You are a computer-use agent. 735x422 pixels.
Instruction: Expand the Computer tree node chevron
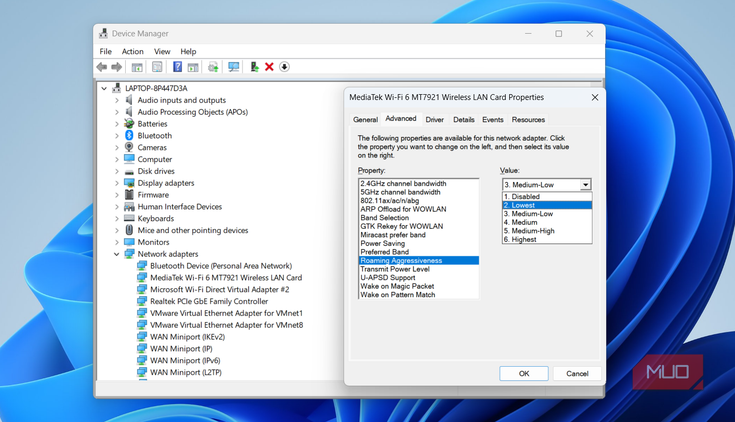[x=117, y=159]
